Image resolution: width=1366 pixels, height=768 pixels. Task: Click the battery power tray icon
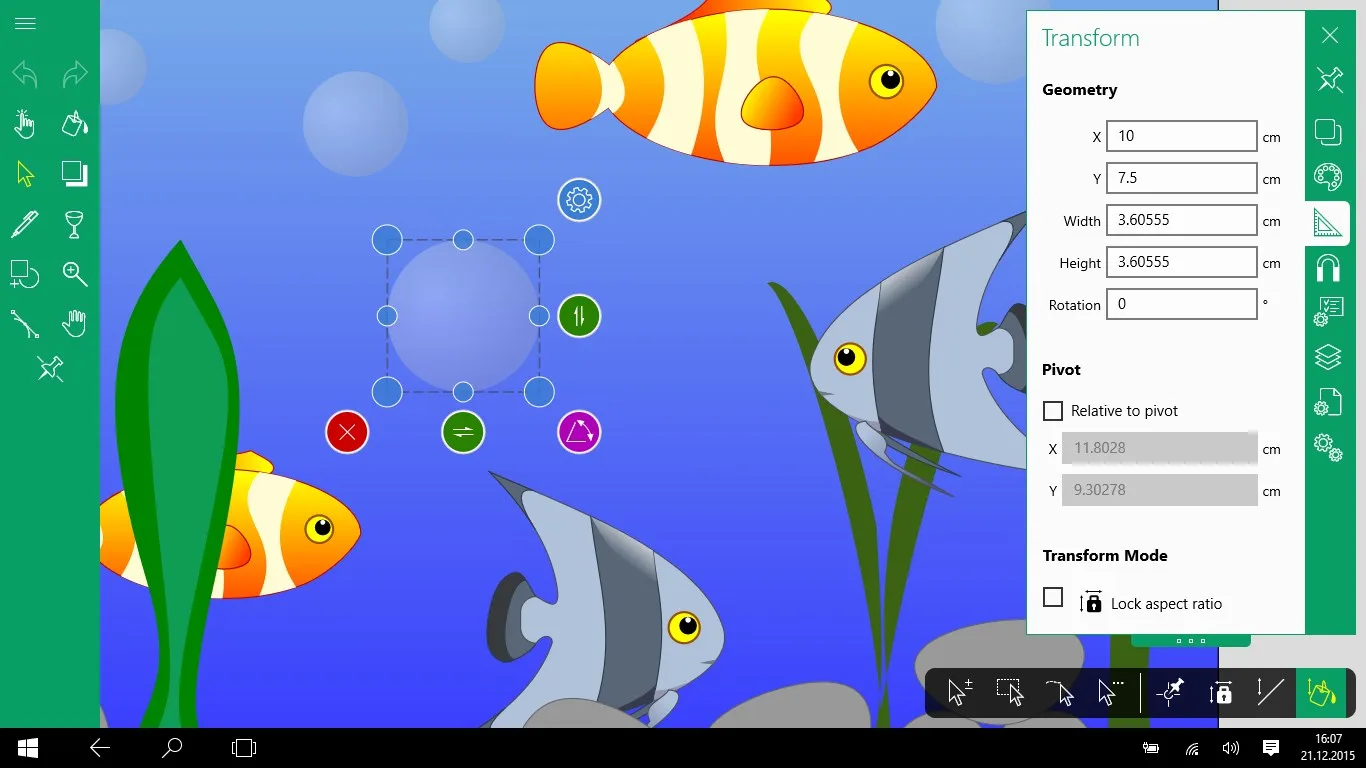click(x=1151, y=748)
